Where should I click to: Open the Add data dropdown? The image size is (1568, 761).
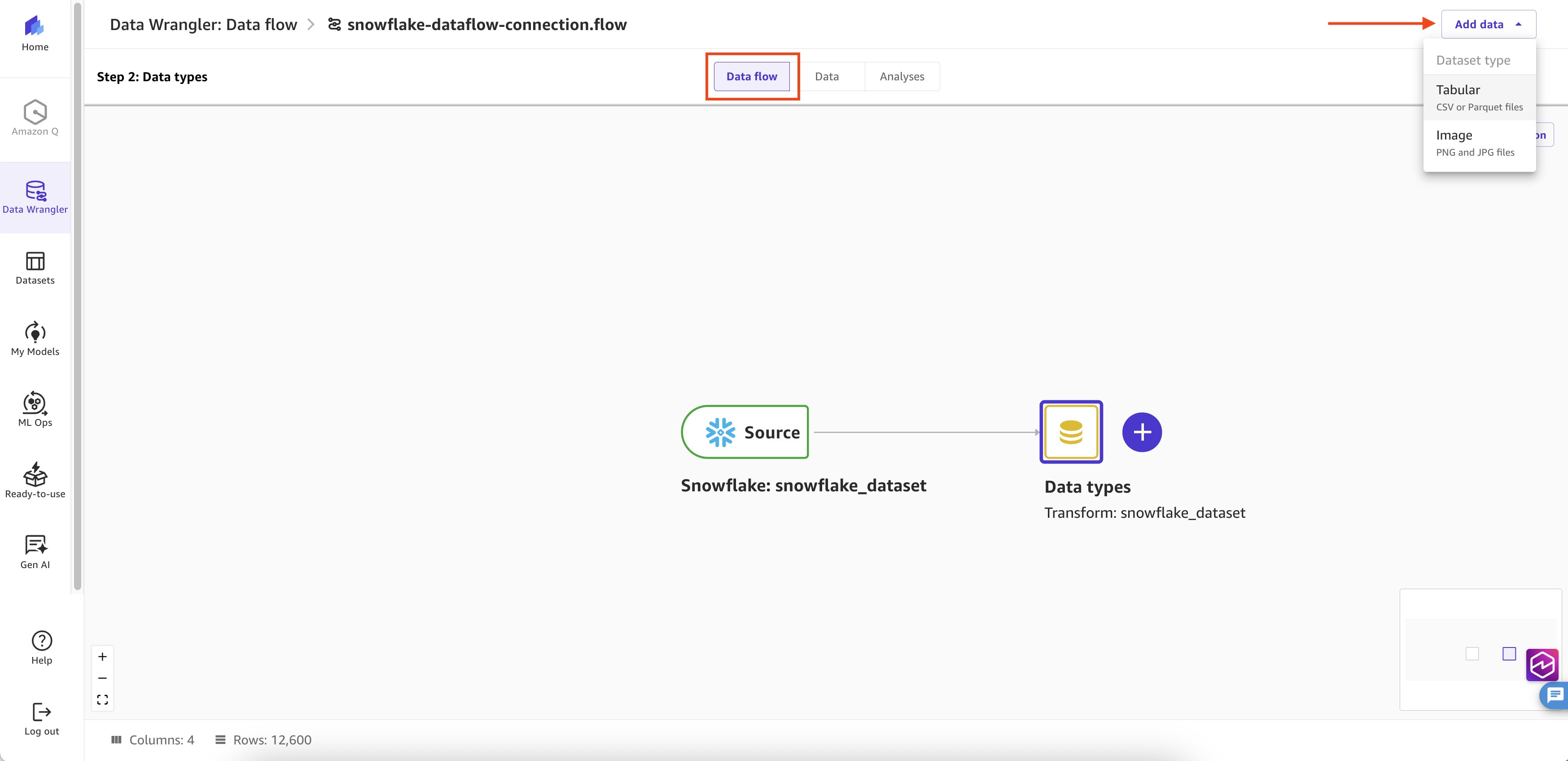[x=1488, y=24]
